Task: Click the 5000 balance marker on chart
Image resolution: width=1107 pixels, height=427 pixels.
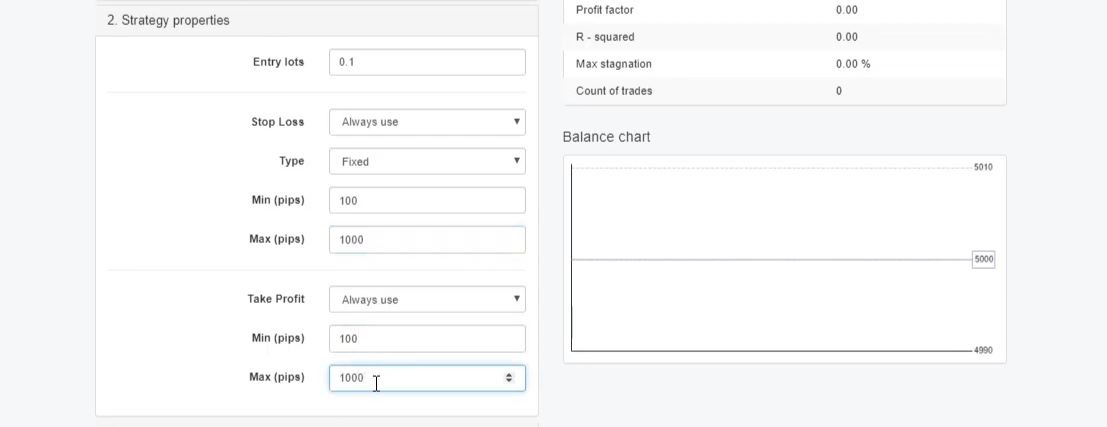Action: click(x=983, y=259)
